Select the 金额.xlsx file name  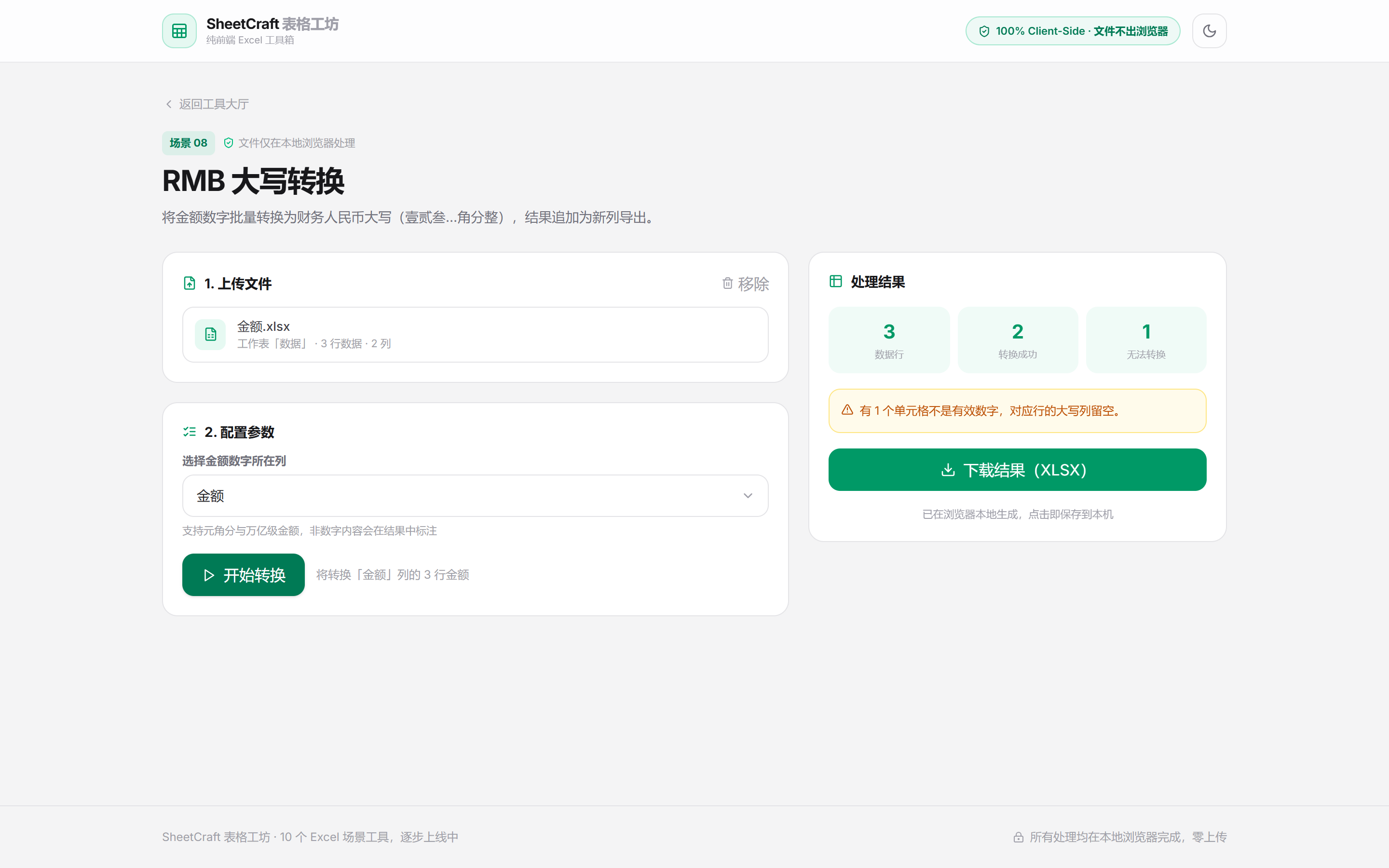pos(263,326)
